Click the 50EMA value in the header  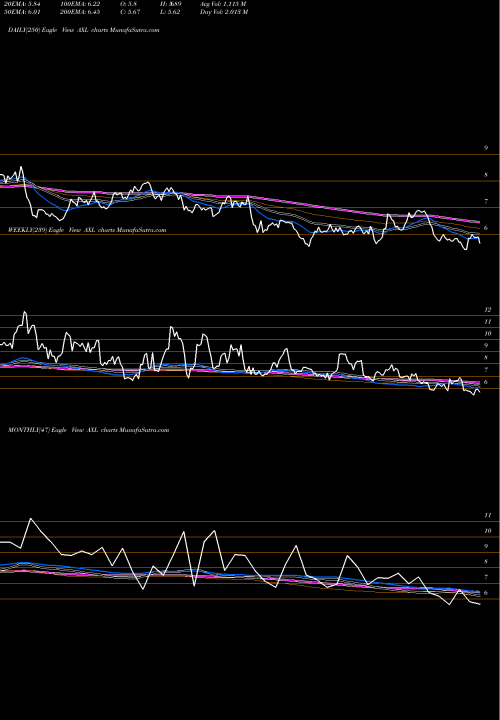24,12
